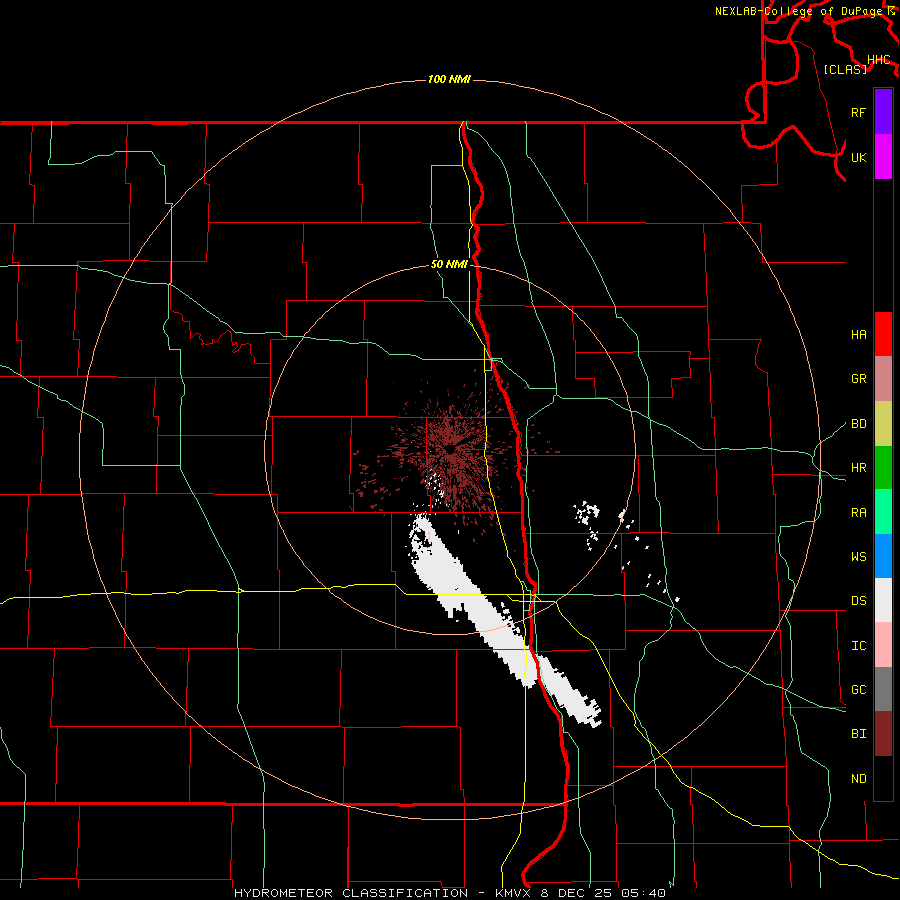Click the Hydrometeor Classification title caption
900x900 pixels.
point(450,893)
